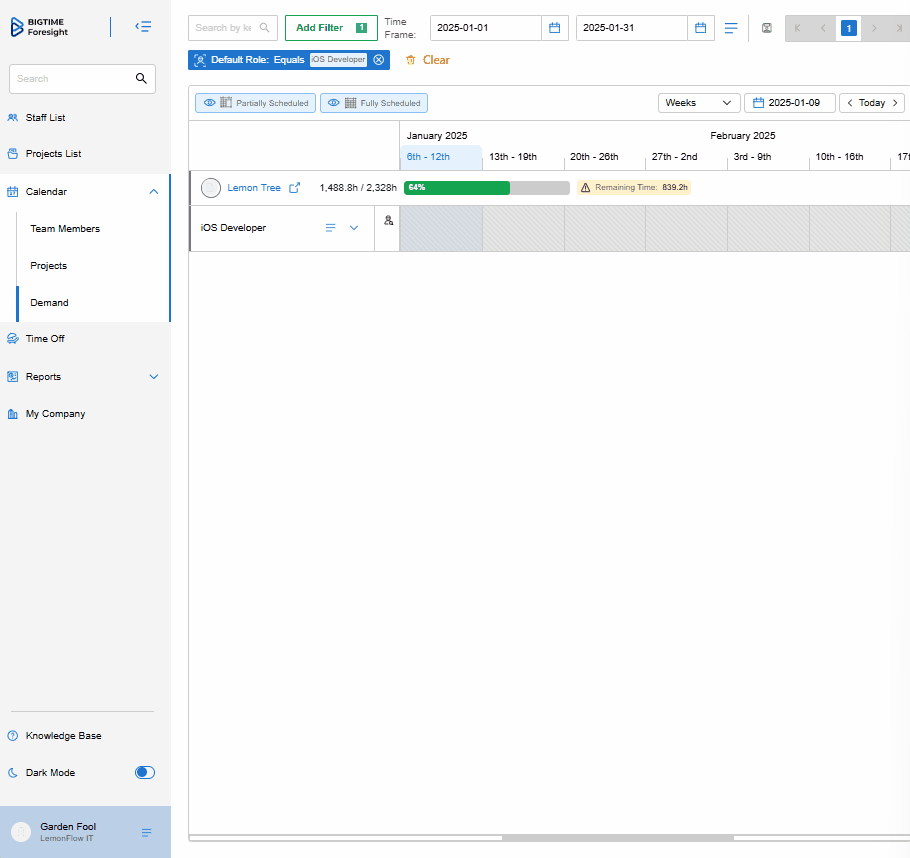Screen dimensions: 910x858
Task: Go to first page
Action: 797,28
